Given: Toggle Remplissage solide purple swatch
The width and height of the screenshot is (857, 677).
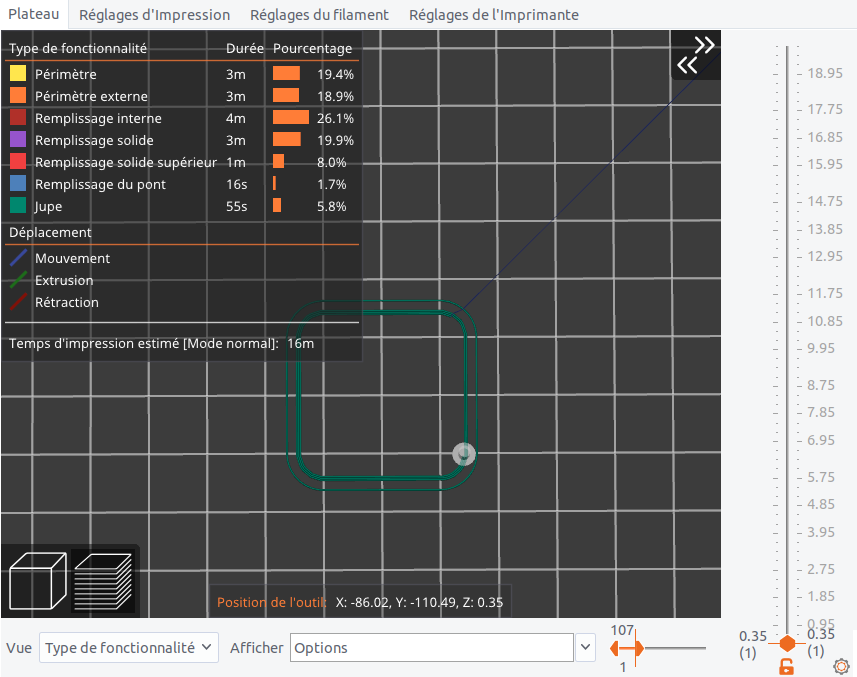Looking at the screenshot, I should click(18, 140).
